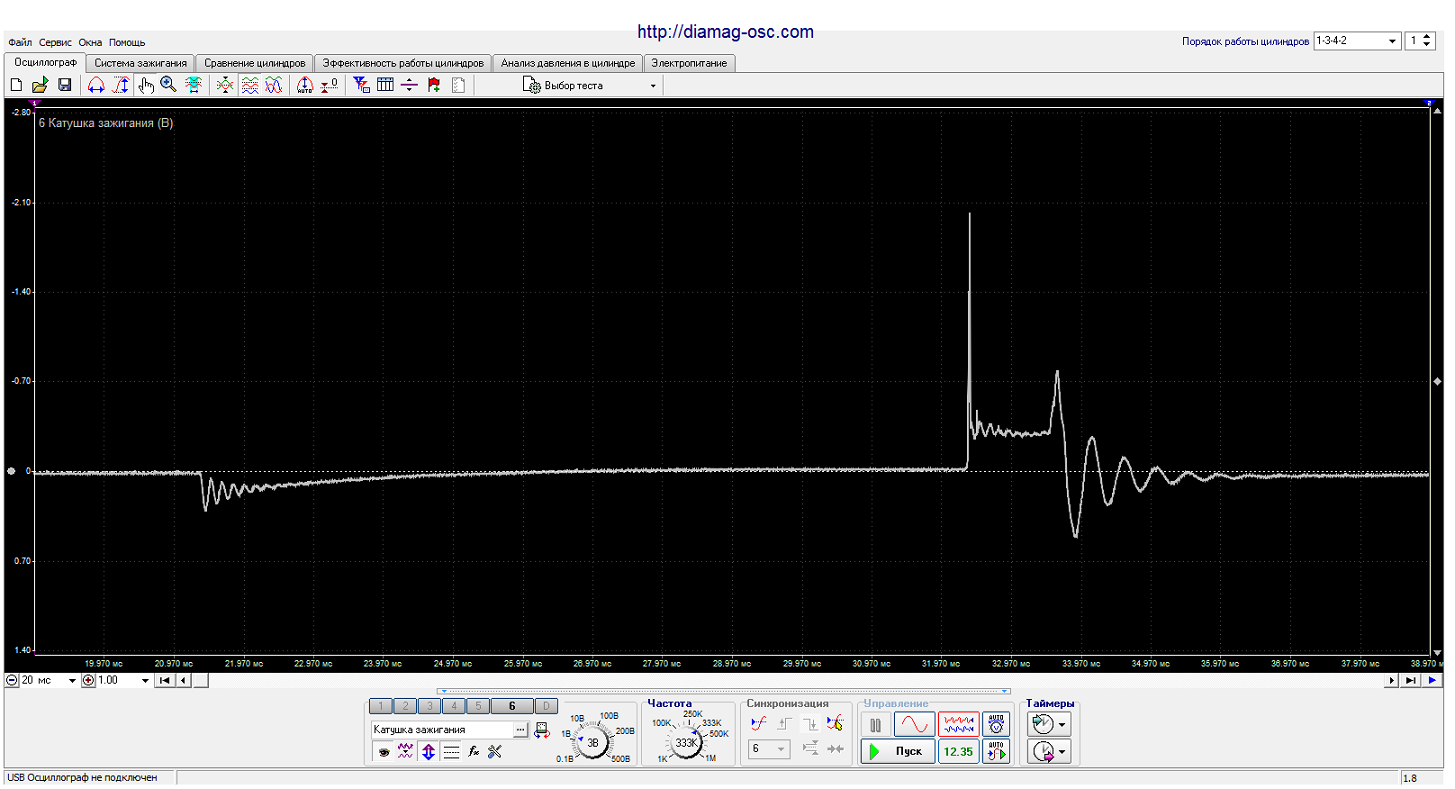
Task: Click the Пуск start button
Action: point(898,751)
